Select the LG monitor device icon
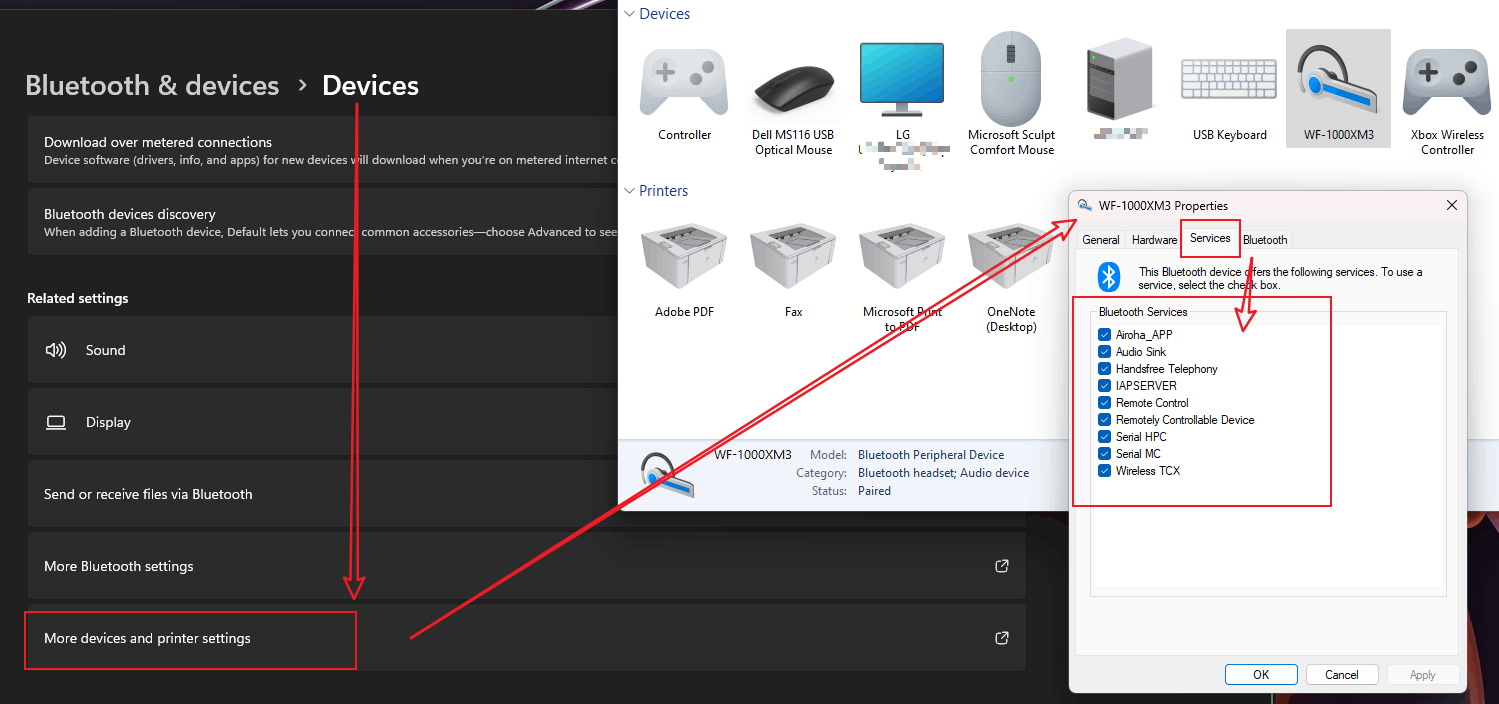 (902, 80)
